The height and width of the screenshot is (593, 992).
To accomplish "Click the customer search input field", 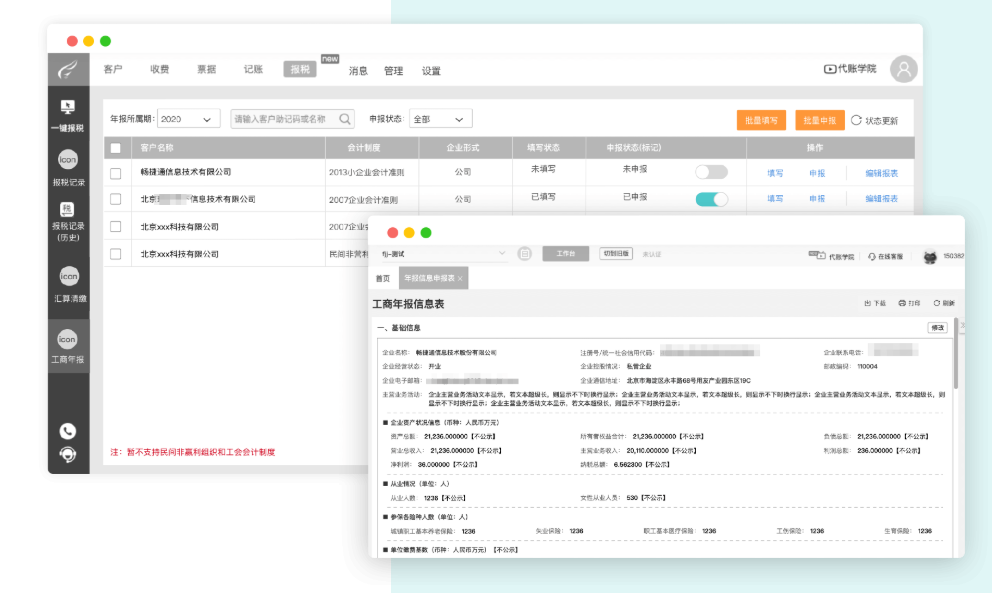I will (283, 119).
